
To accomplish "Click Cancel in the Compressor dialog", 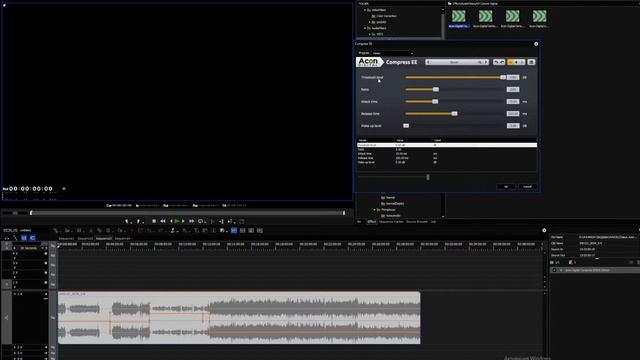I will pyautogui.click(x=527, y=187).
